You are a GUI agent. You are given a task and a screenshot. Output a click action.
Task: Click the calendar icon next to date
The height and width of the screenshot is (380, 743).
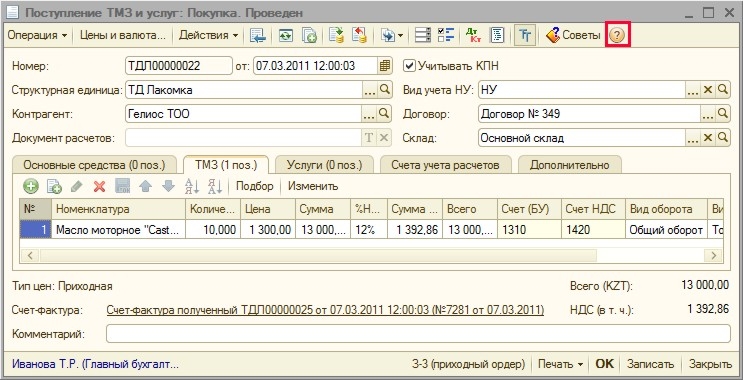(x=385, y=65)
